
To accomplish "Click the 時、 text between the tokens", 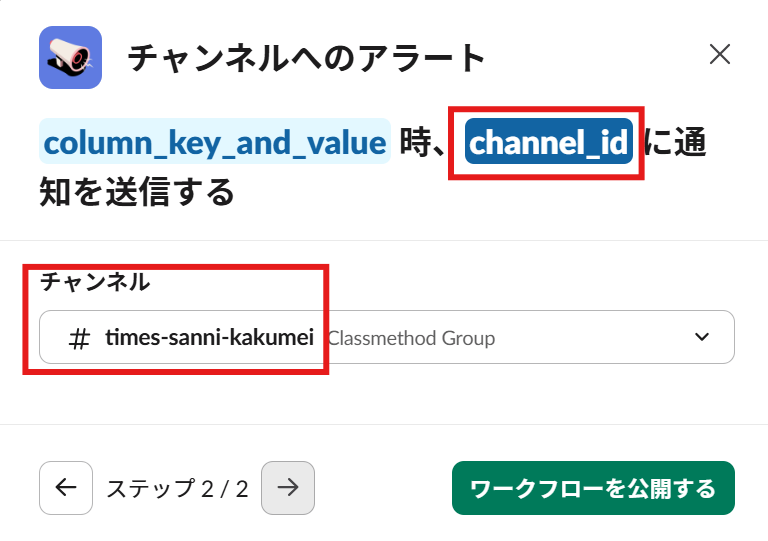I will click(427, 144).
